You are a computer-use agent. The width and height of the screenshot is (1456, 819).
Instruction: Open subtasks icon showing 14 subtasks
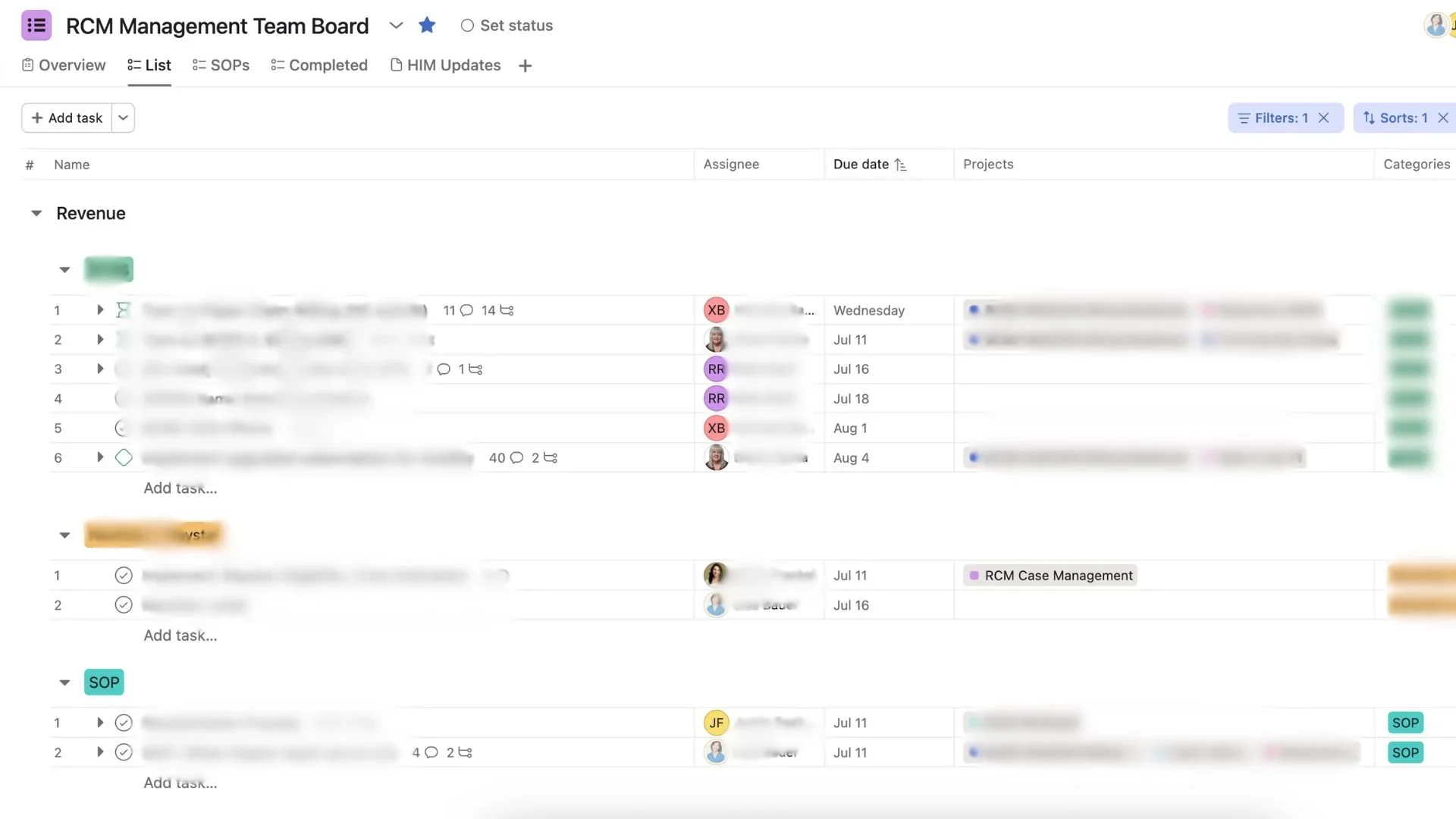pos(507,310)
